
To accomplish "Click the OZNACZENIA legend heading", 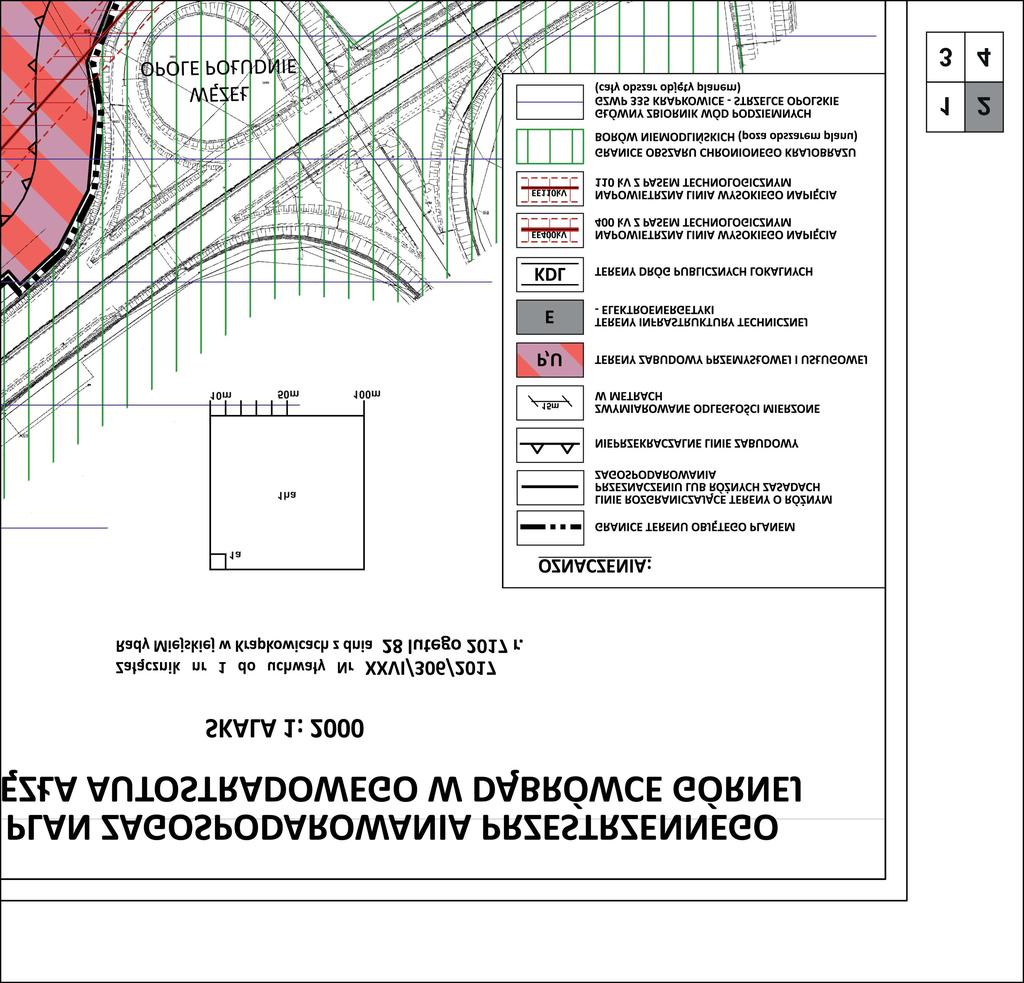I will [x=595, y=566].
